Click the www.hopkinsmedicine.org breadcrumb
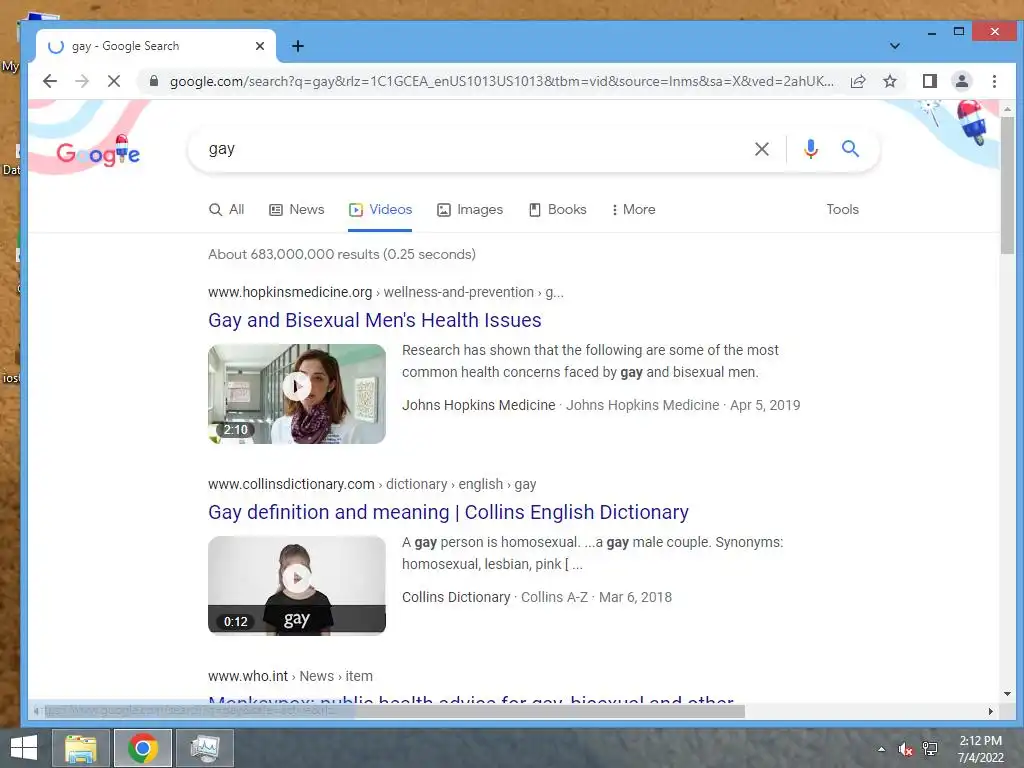Image resolution: width=1024 pixels, height=768 pixels. pyautogui.click(x=386, y=292)
